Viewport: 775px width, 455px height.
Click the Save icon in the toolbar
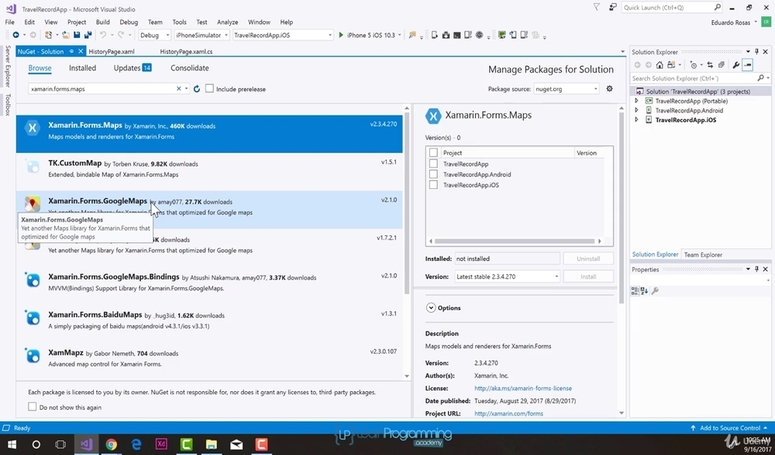click(77, 35)
